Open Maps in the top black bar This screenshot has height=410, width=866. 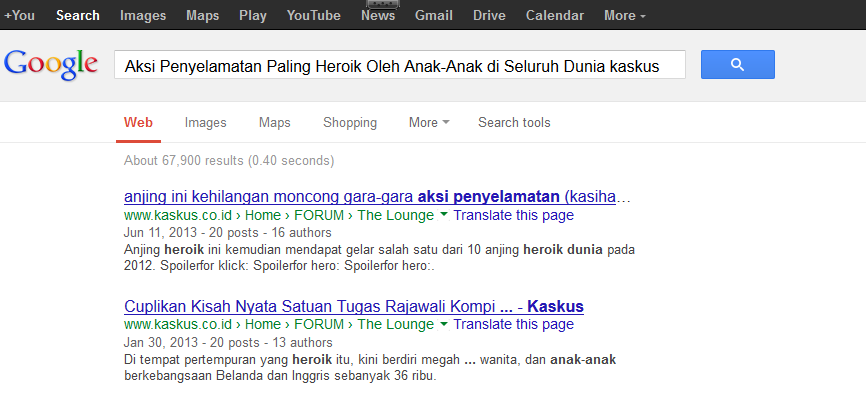[x=203, y=15]
